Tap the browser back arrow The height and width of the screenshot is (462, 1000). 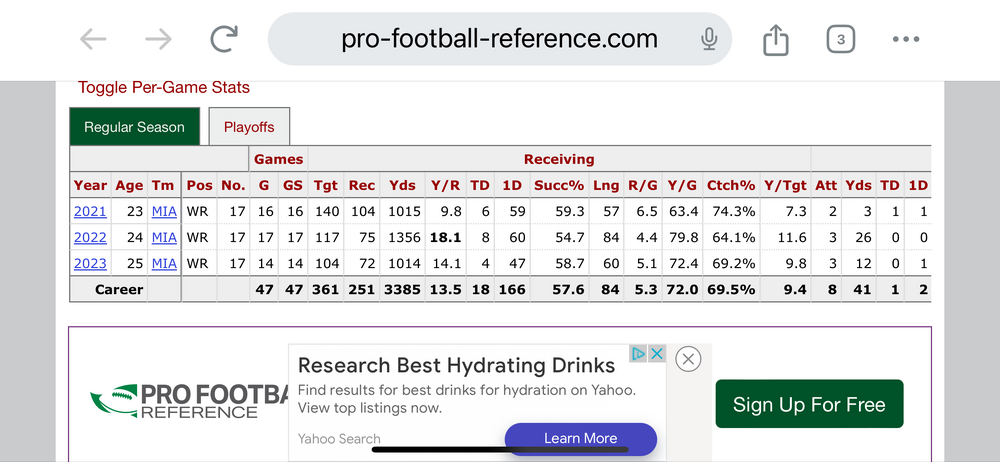point(93,40)
